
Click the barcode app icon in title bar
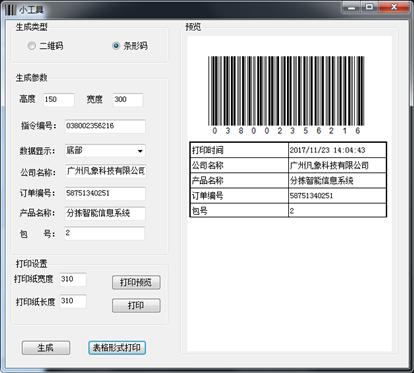[x=10, y=9]
